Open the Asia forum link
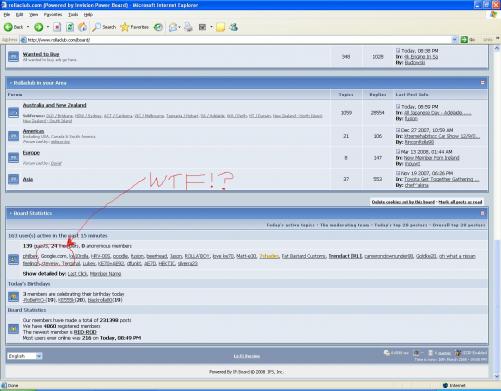The image size is (501, 391). pyautogui.click(x=28, y=179)
